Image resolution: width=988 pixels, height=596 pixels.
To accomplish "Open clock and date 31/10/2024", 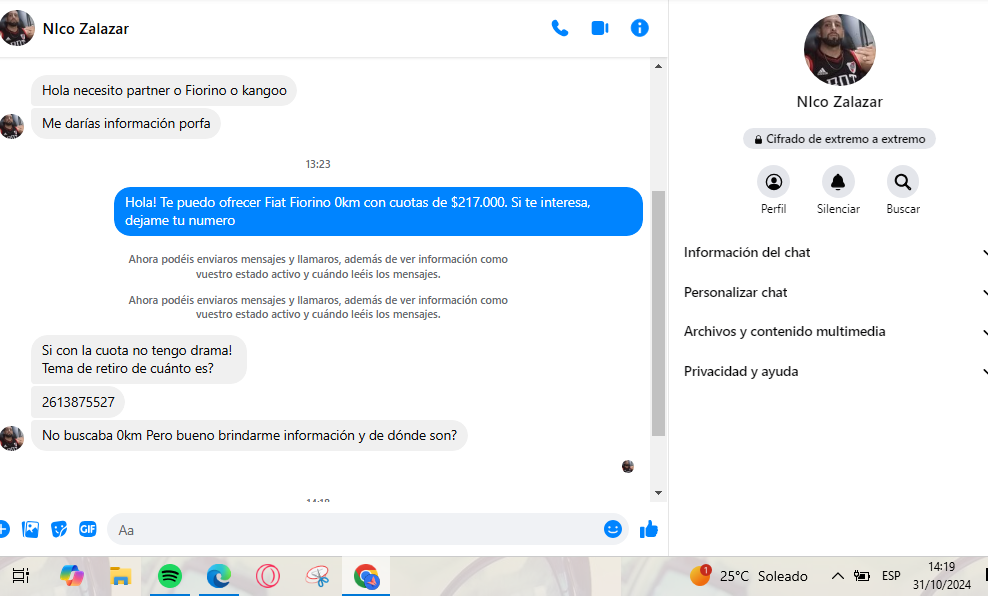I will (x=941, y=576).
